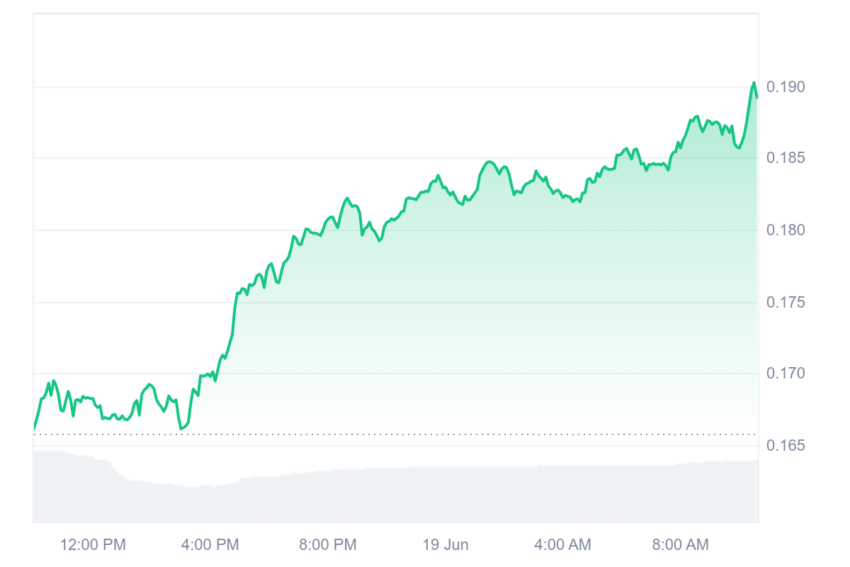This screenshot has height=567, width=850.
Task: Click the 0.180 price axis label
Action: [785, 230]
